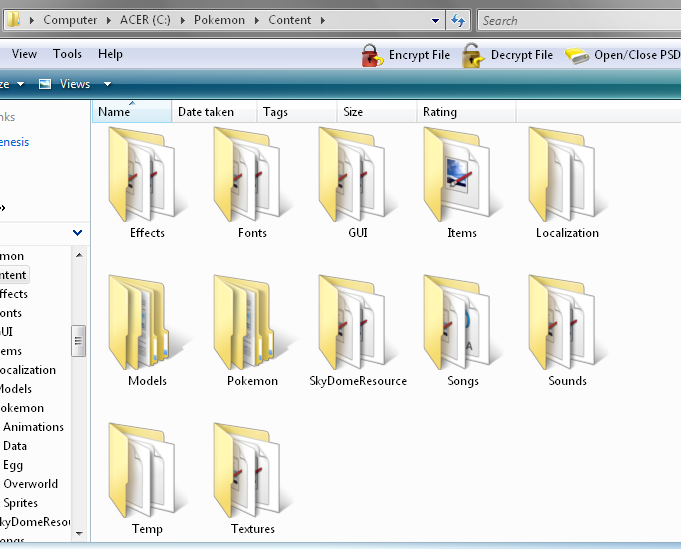Click the Views picture icon
The height and width of the screenshot is (549, 681).
tap(45, 84)
